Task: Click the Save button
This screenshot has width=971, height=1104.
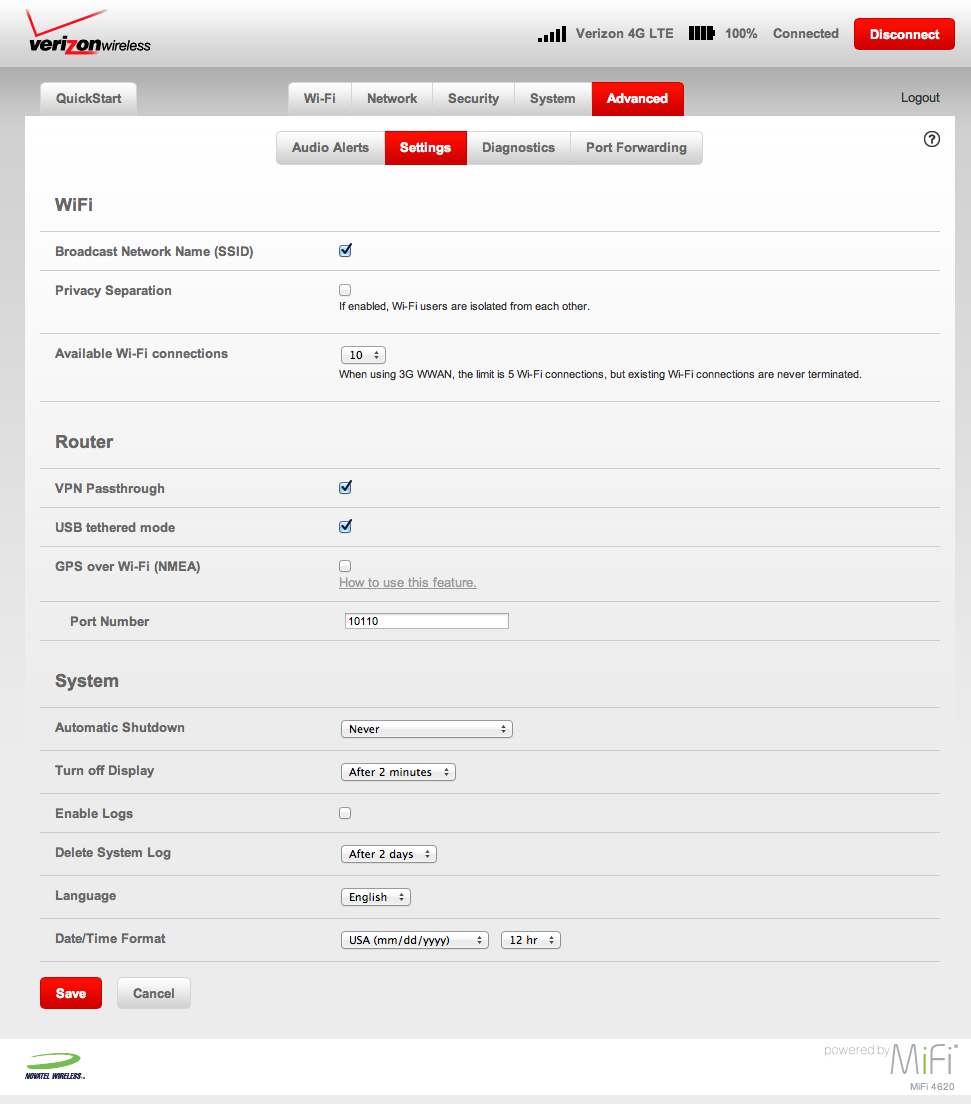Action: 71,993
